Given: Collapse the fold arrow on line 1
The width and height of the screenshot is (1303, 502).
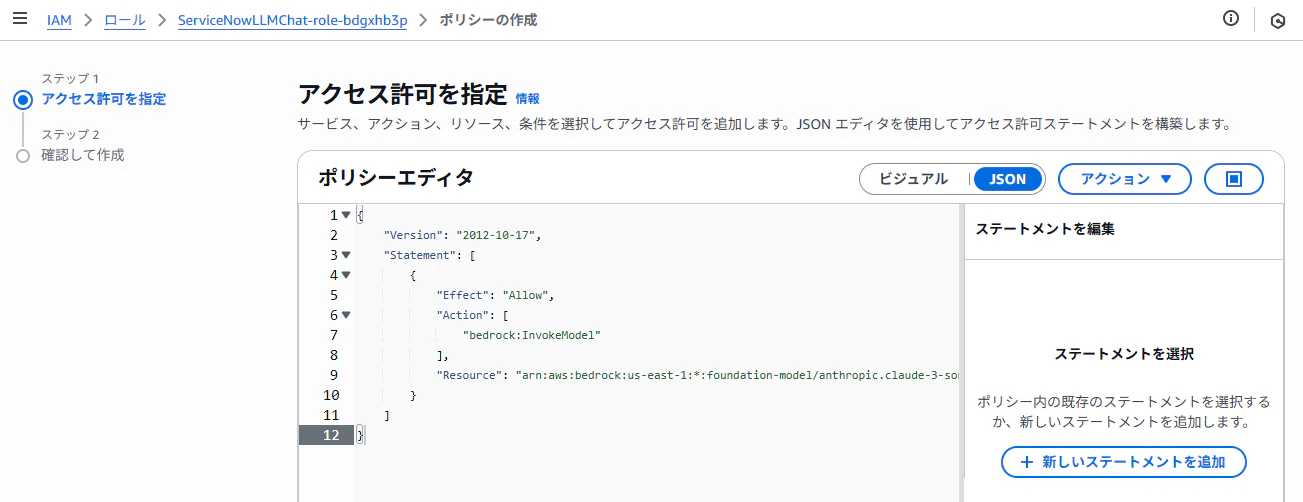Looking at the screenshot, I should 346,215.
